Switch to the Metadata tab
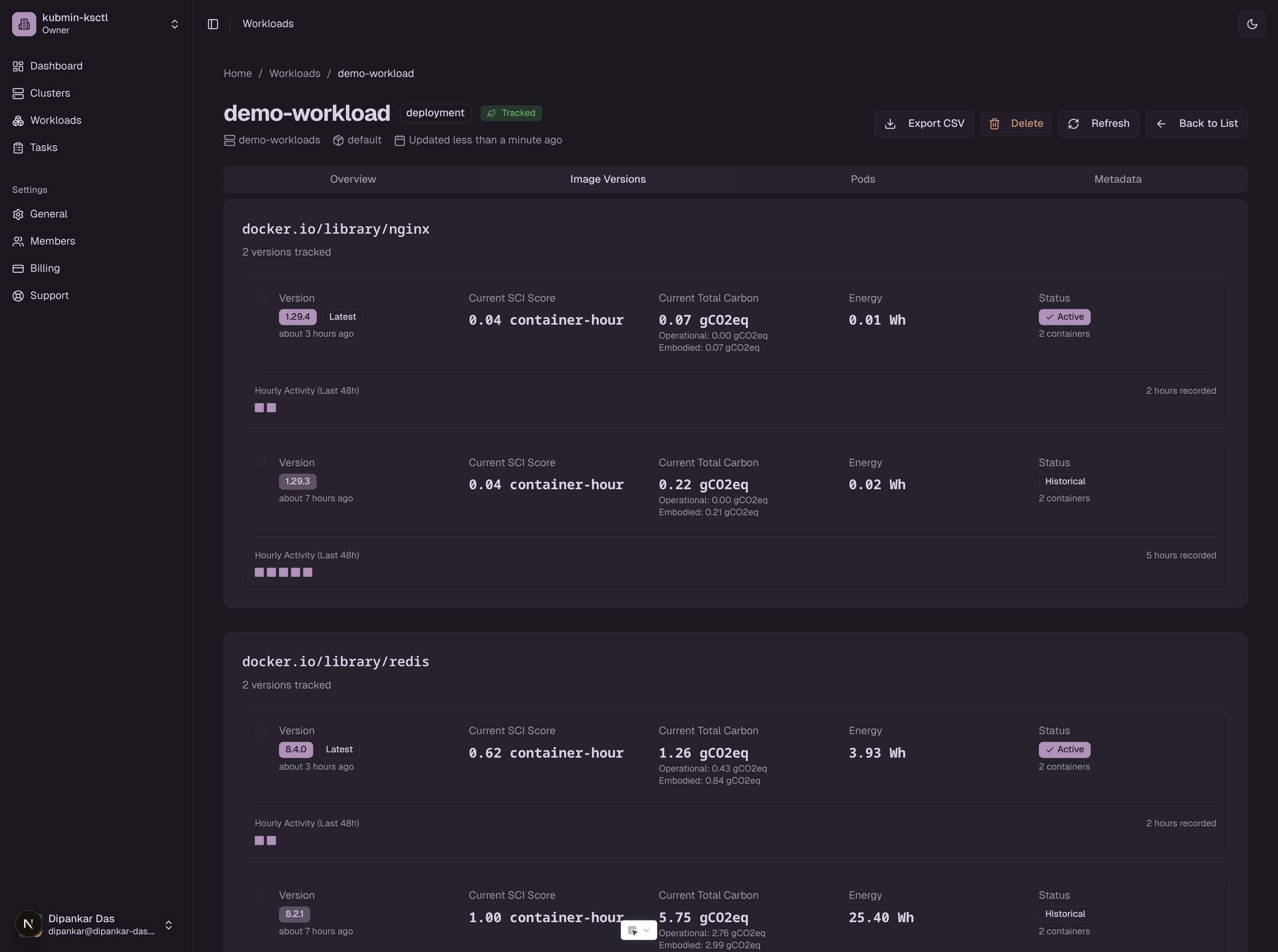The image size is (1278, 952). pos(1117,179)
